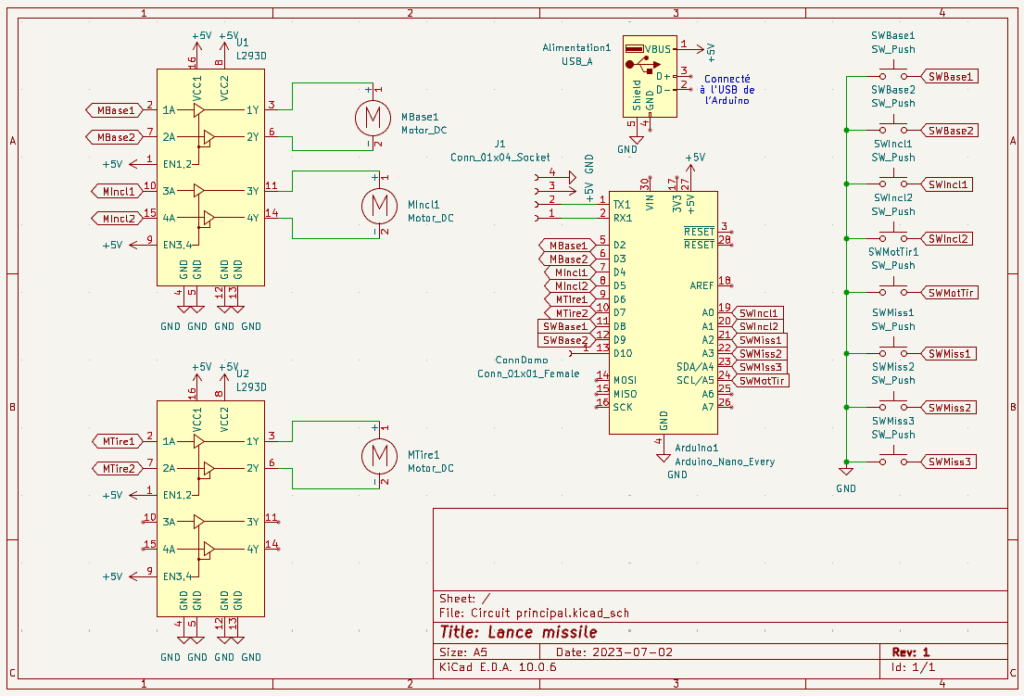Click the +5V power symbol above the Arduino
Image resolution: width=1024 pixels, height=696 pixels.
690,171
